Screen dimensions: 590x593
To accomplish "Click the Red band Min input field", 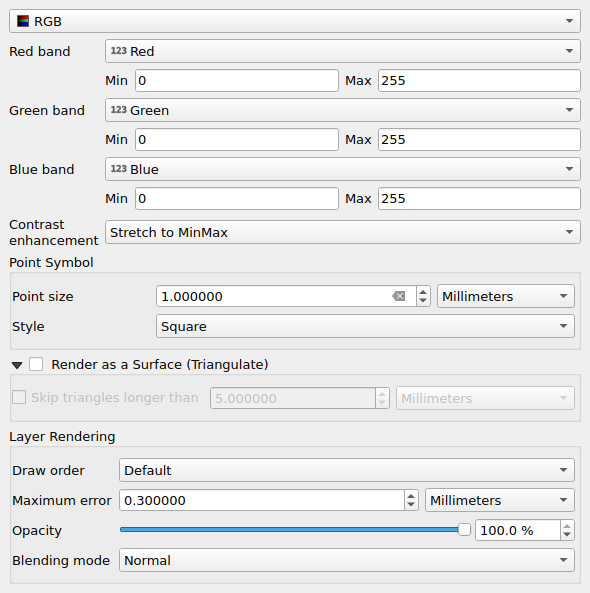I will point(237,81).
